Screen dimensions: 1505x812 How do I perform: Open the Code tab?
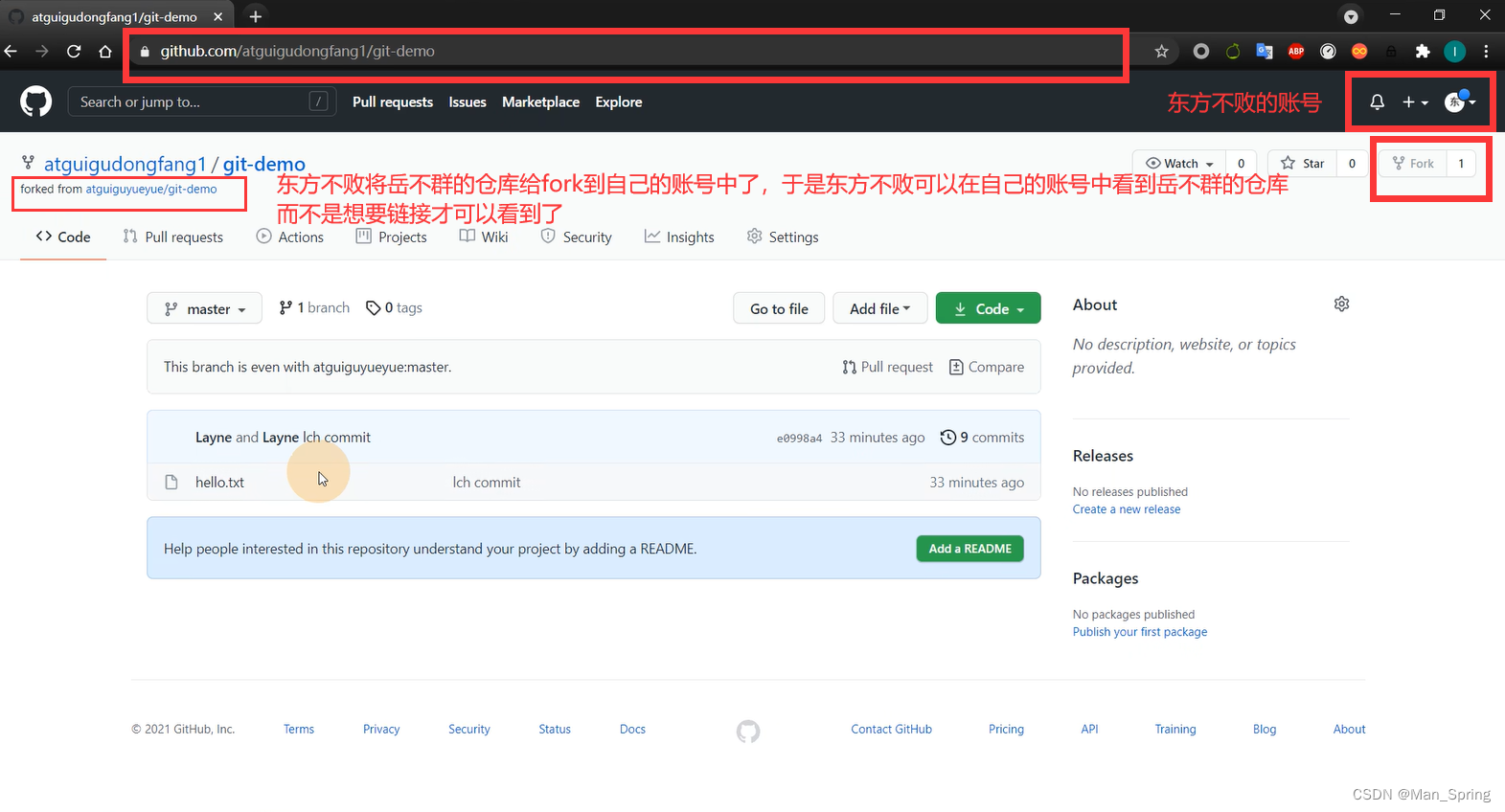[63, 237]
